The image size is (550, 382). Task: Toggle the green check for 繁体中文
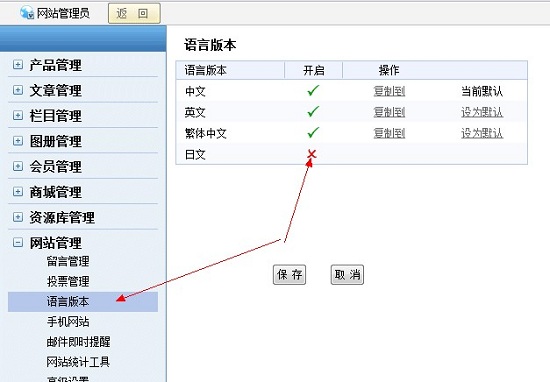pyautogui.click(x=313, y=133)
